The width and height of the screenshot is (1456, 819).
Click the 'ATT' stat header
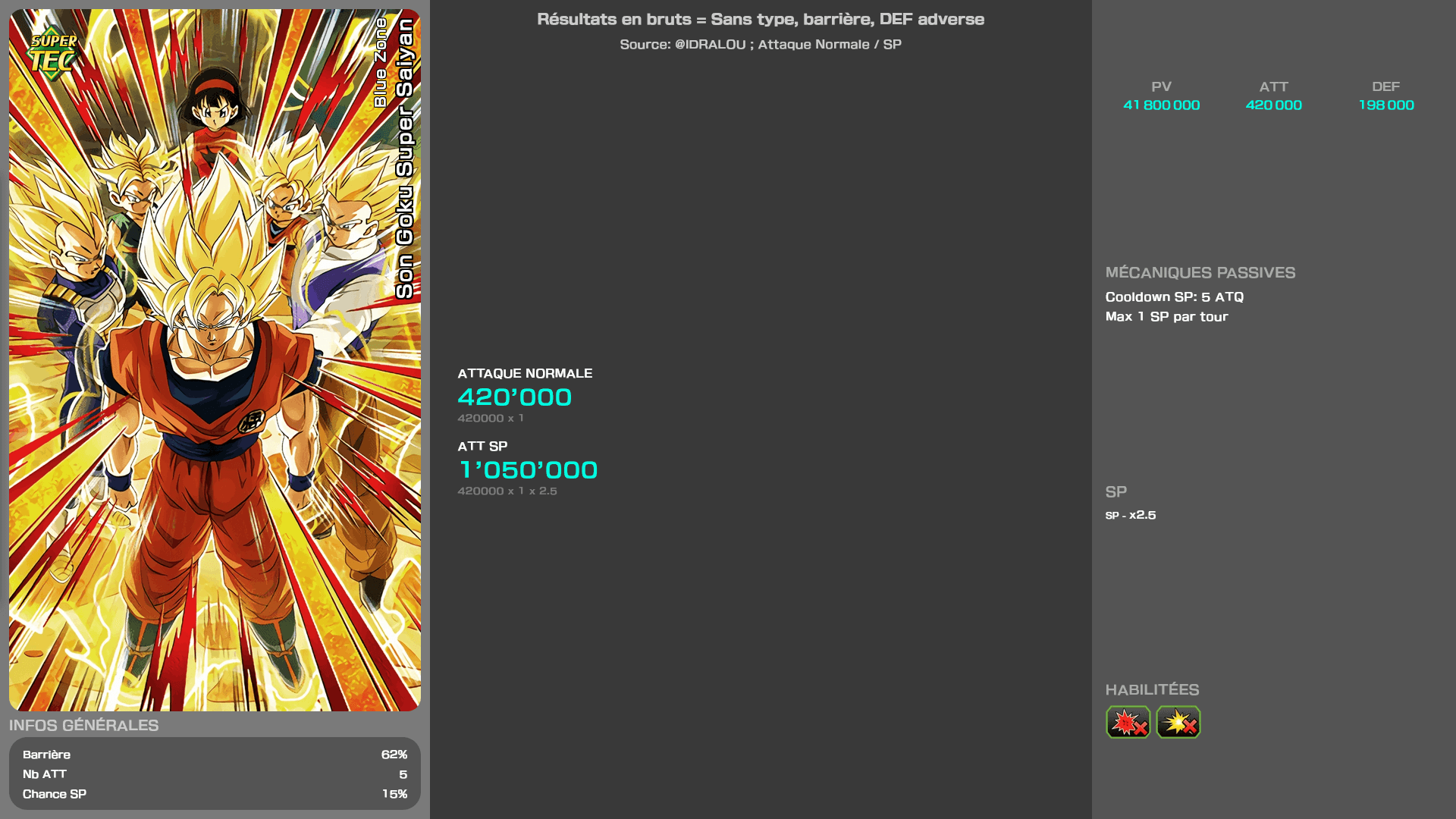(x=1274, y=87)
